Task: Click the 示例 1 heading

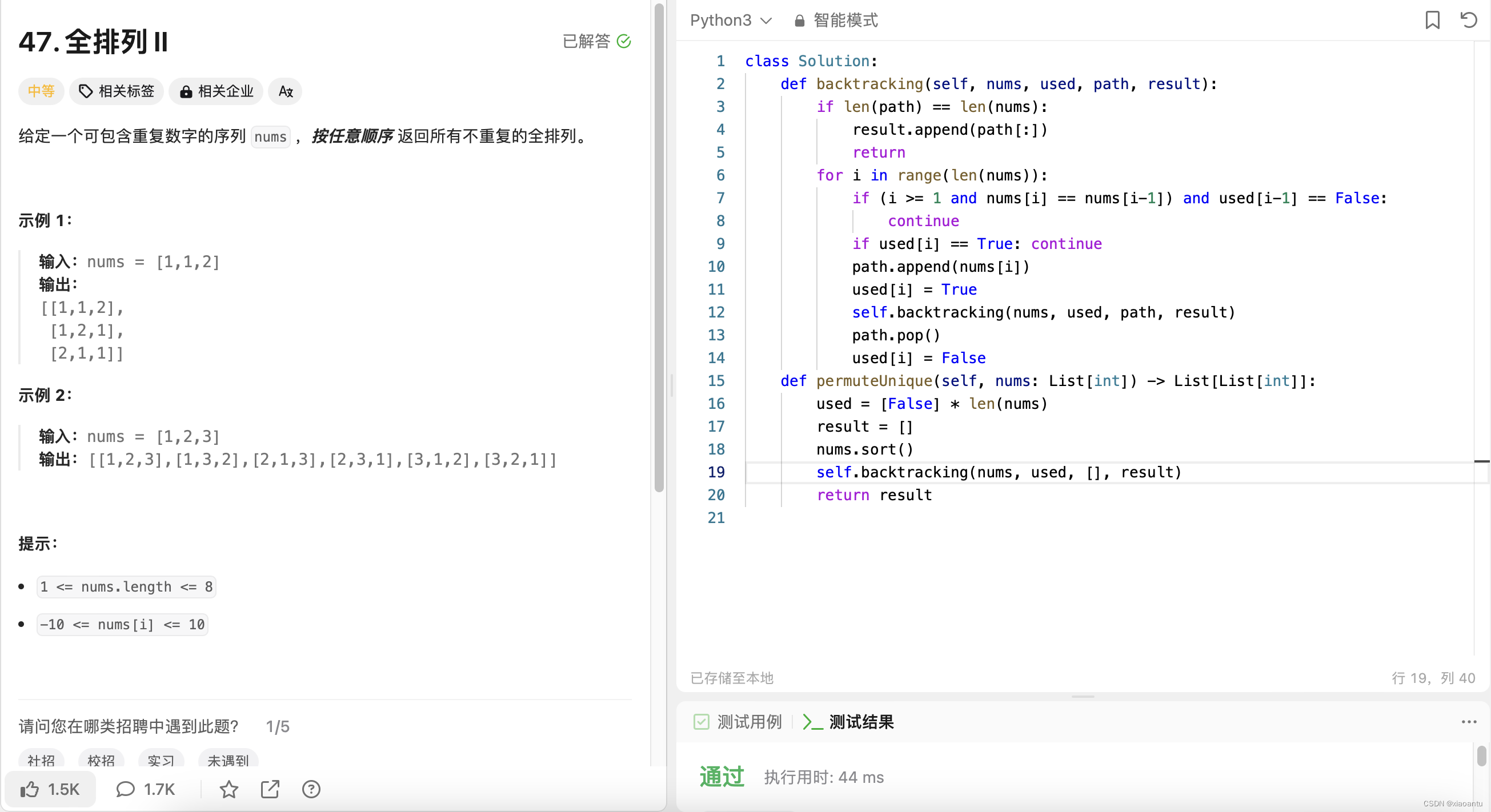Action: (x=45, y=220)
